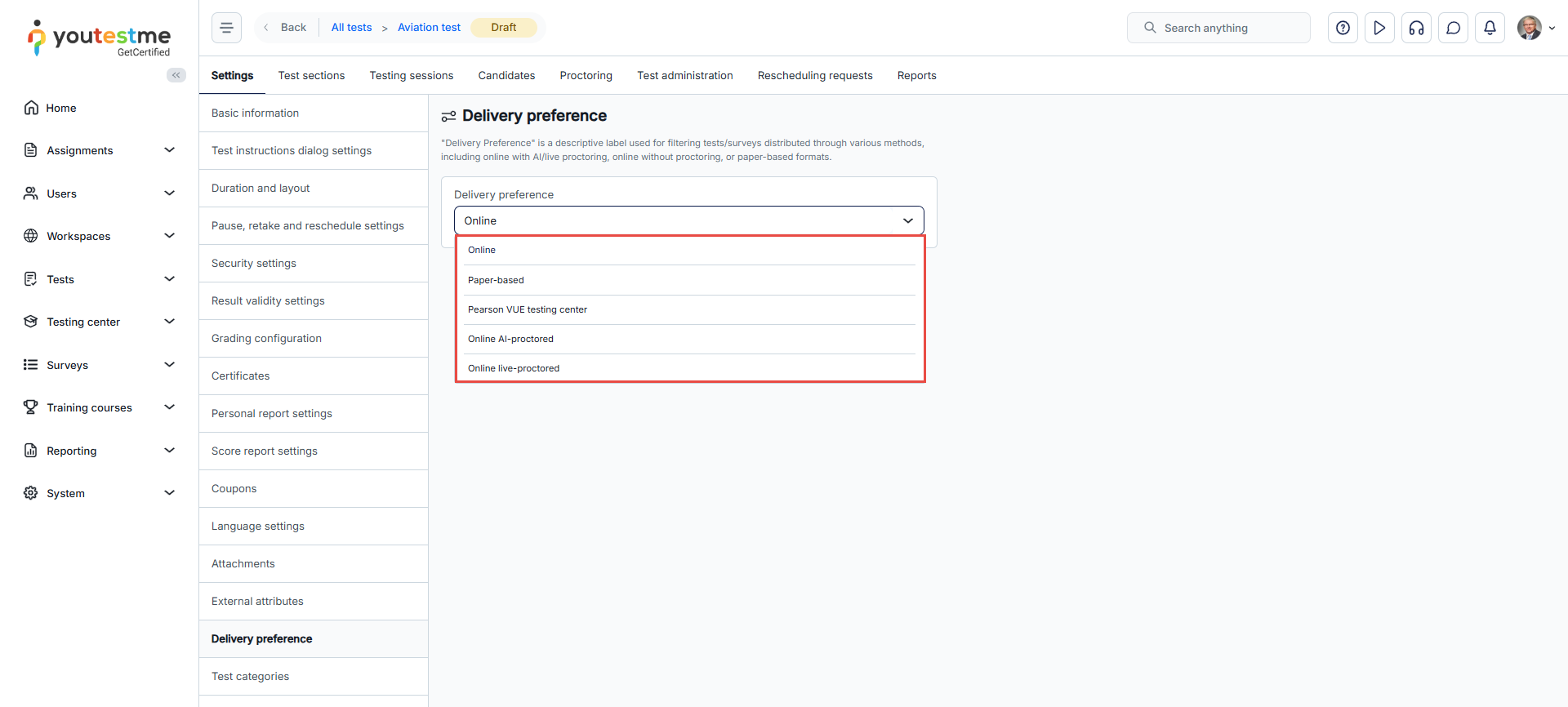Click the youtestme logo
This screenshot has width=1568, height=707.
[x=99, y=38]
